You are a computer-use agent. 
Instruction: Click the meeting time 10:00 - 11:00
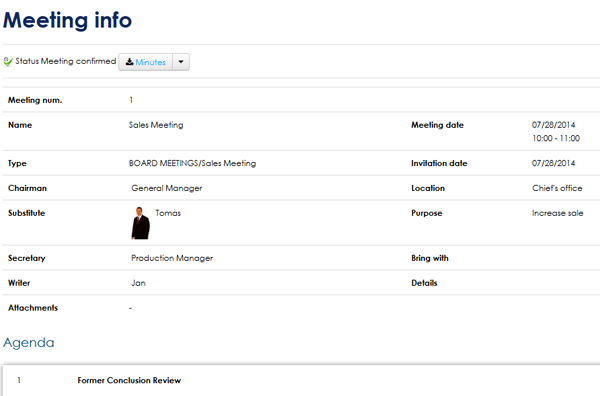pos(556,138)
